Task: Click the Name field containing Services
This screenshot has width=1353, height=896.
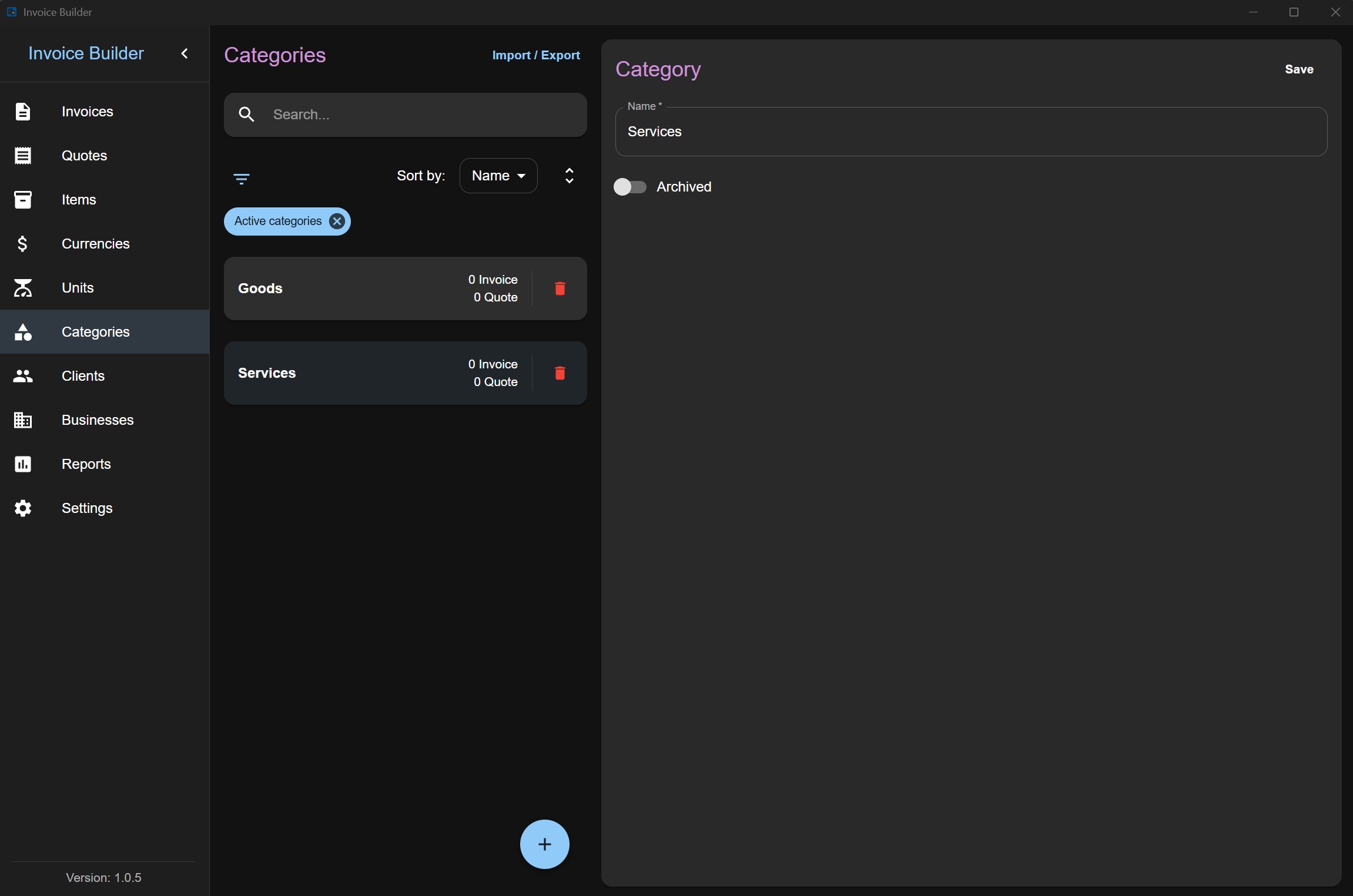Action: coord(971,132)
